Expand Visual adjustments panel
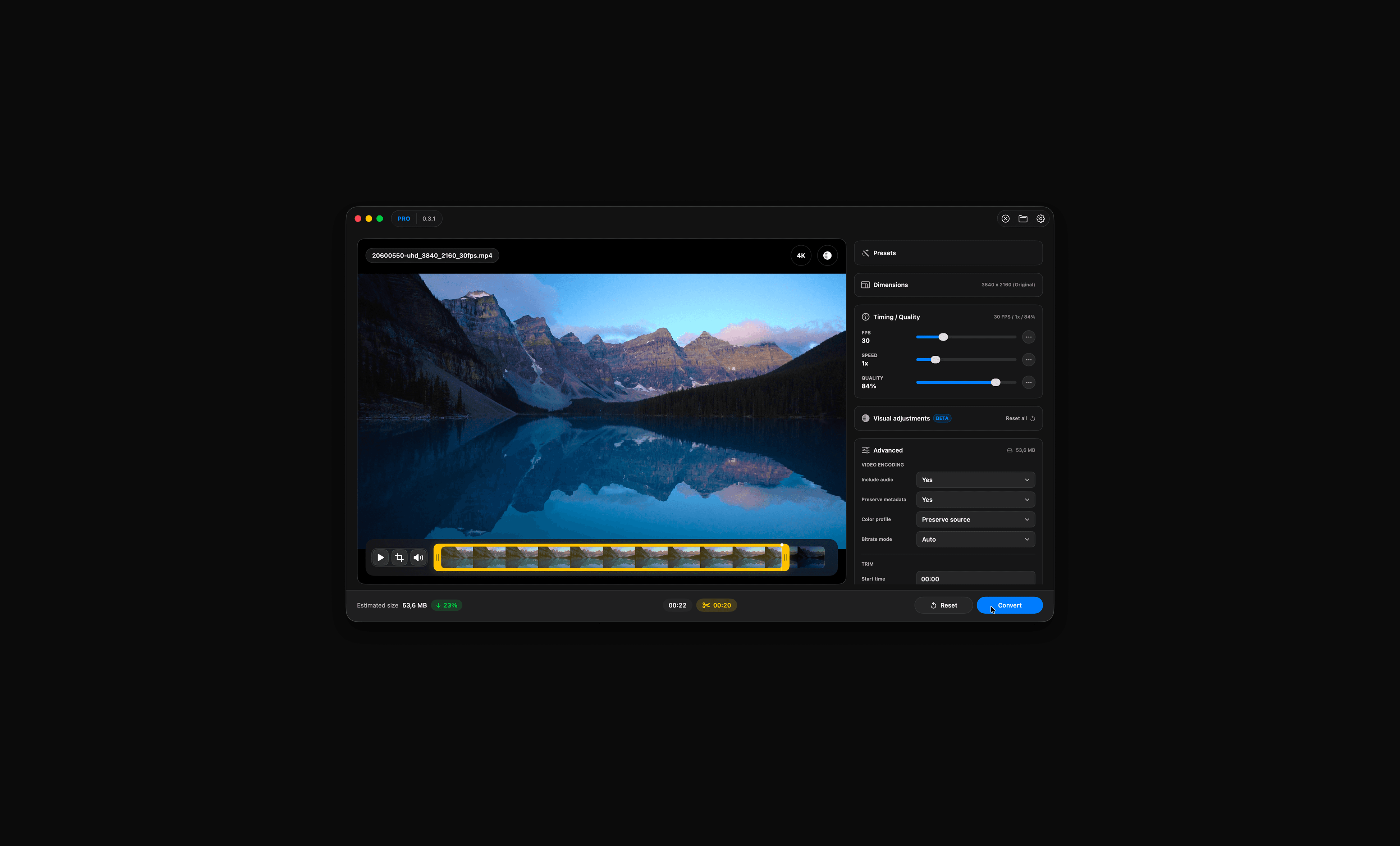1400x846 pixels. pos(948,418)
